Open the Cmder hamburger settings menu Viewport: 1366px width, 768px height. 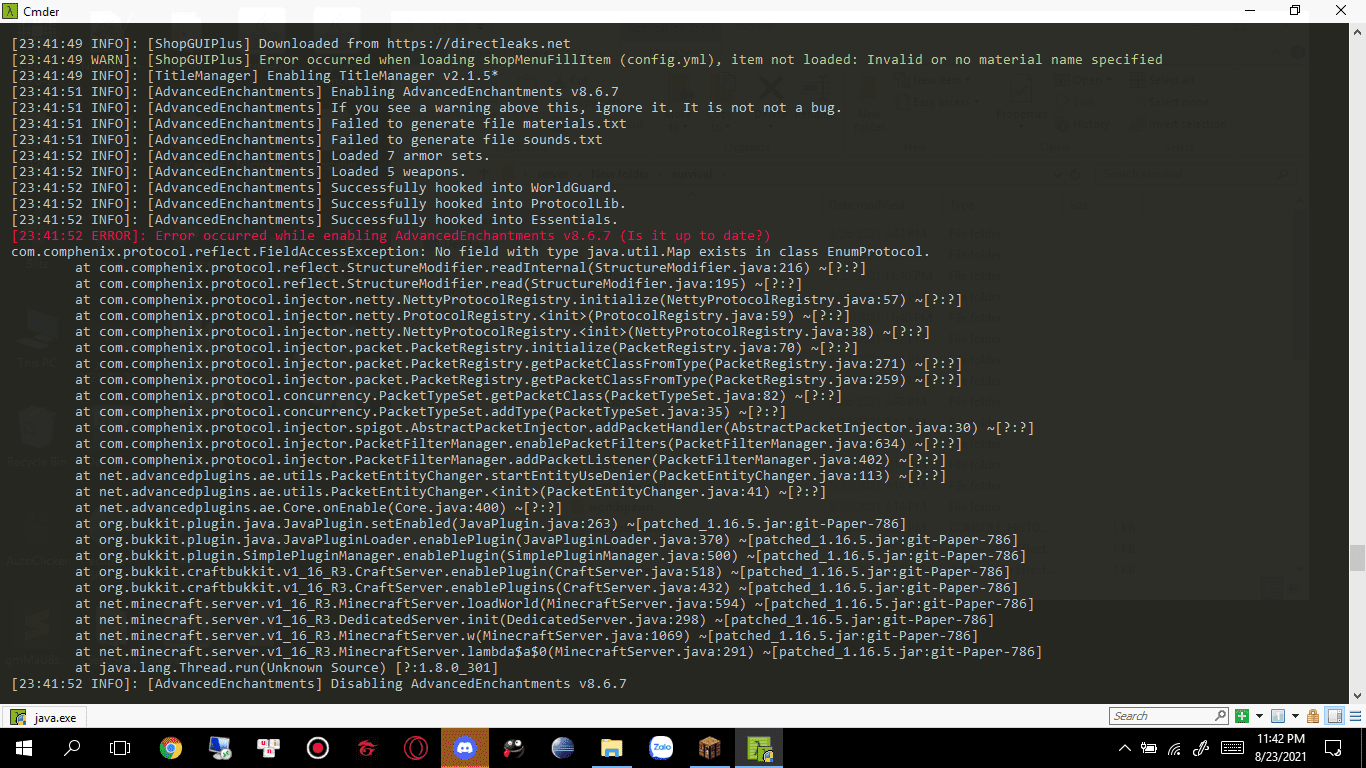tap(1354, 716)
